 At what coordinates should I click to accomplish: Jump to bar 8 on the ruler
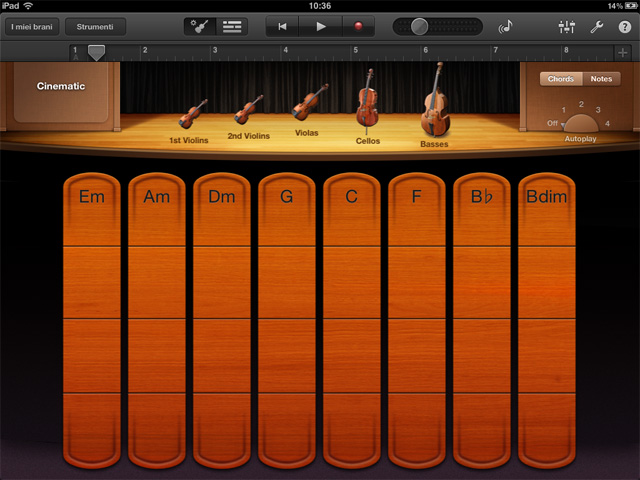pos(566,50)
